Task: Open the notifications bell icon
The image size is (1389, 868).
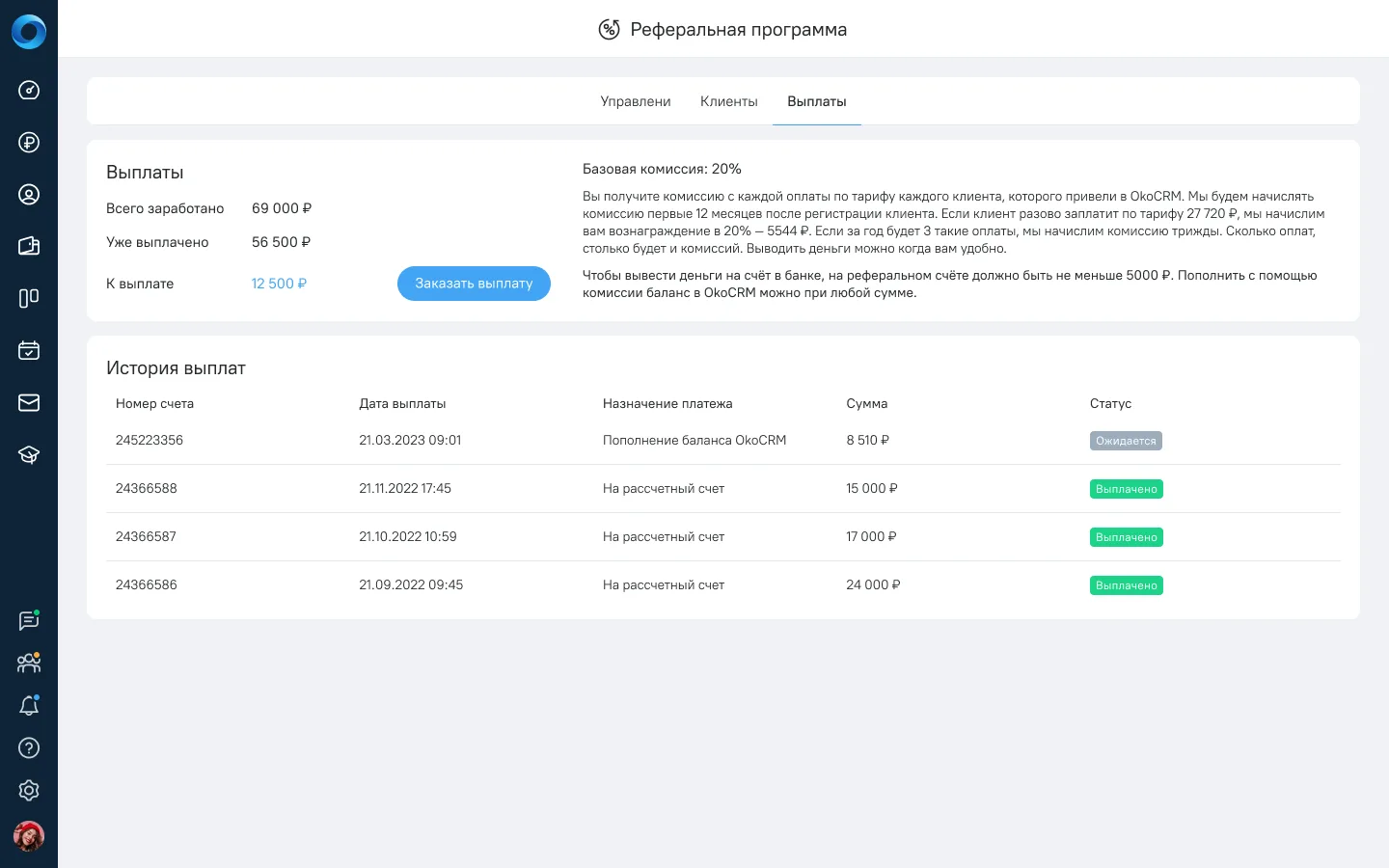Action: click(x=29, y=706)
